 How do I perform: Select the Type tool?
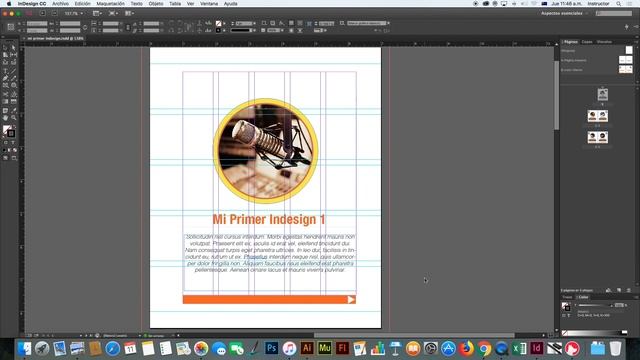coord(5,71)
